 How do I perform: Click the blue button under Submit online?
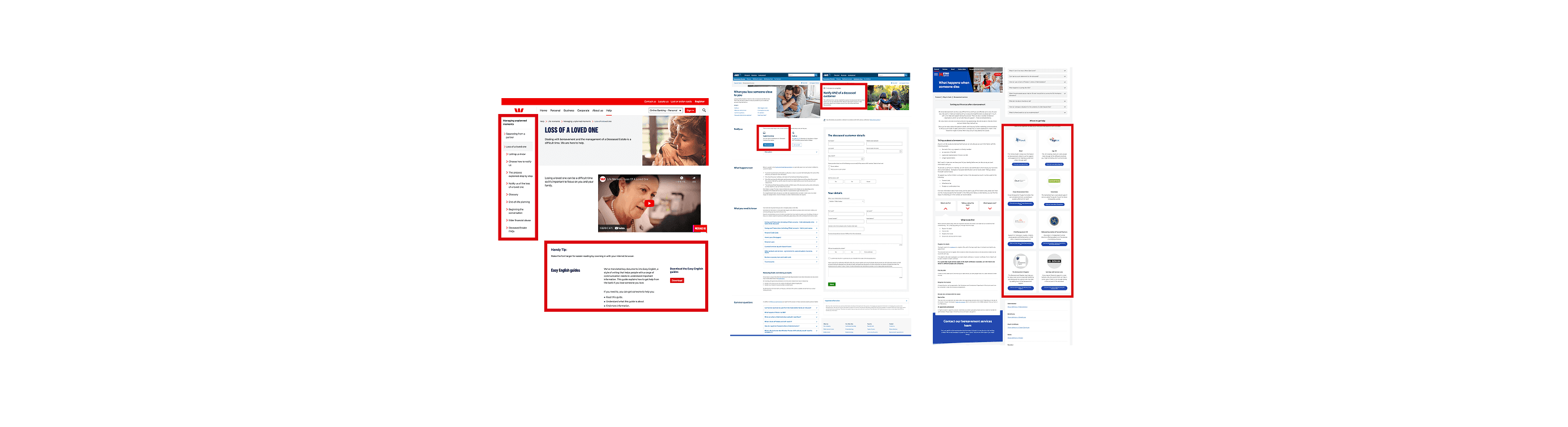pyautogui.click(x=768, y=145)
